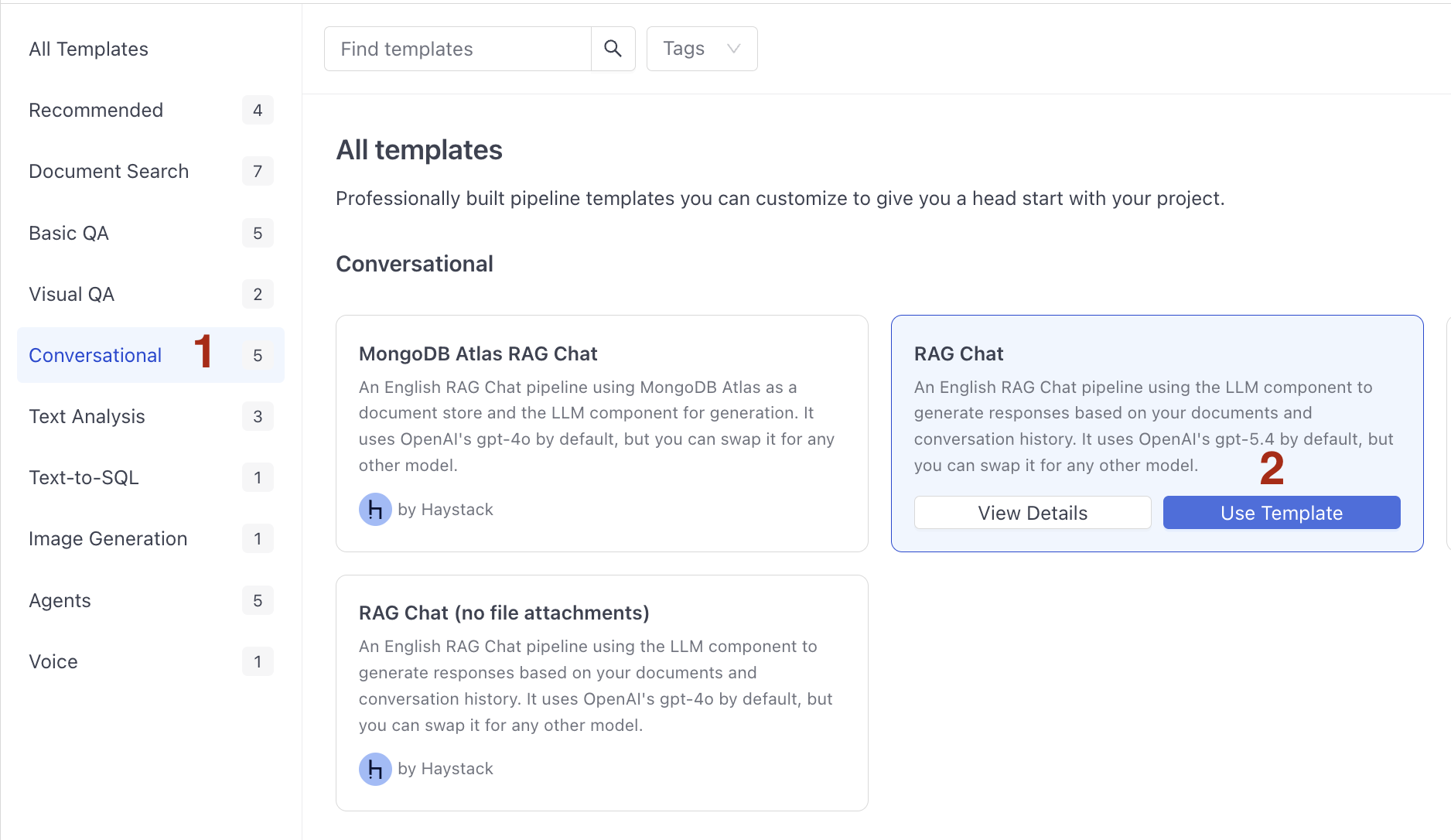Open Visual QA templates
Image resolution: width=1451 pixels, height=840 pixels.
click(x=71, y=294)
